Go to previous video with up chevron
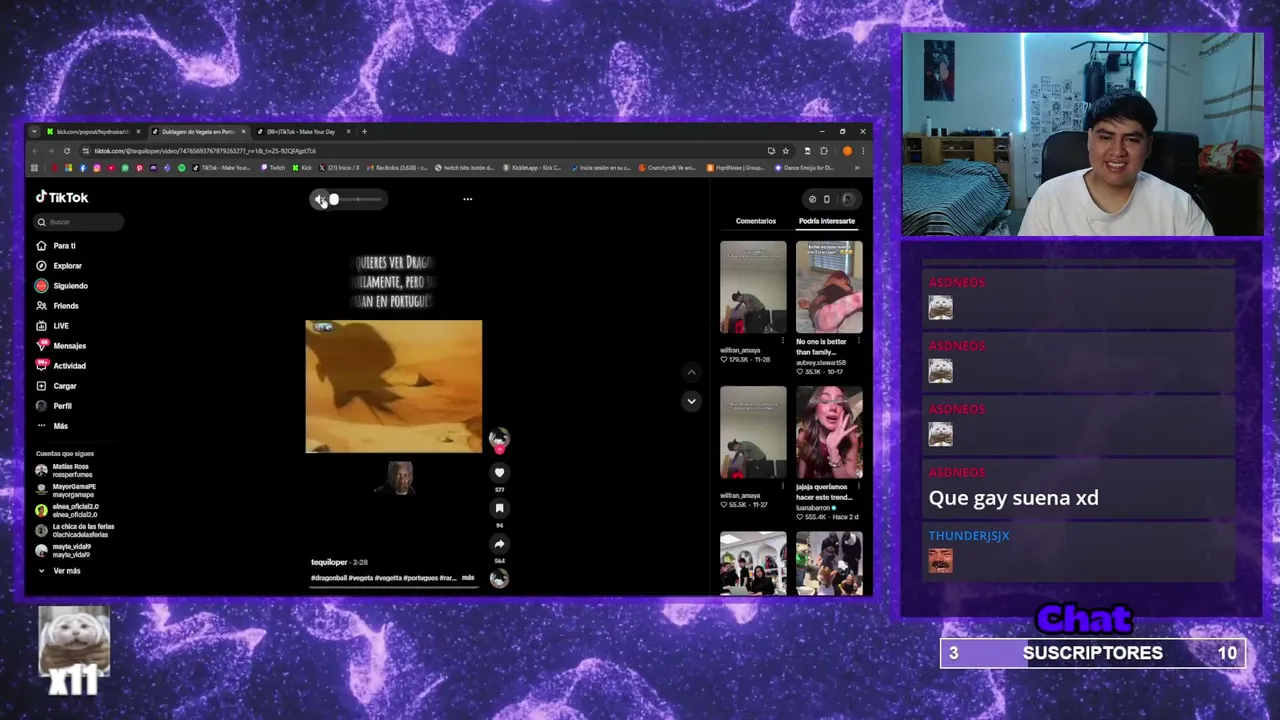Viewport: 1280px width, 720px height. [x=691, y=372]
